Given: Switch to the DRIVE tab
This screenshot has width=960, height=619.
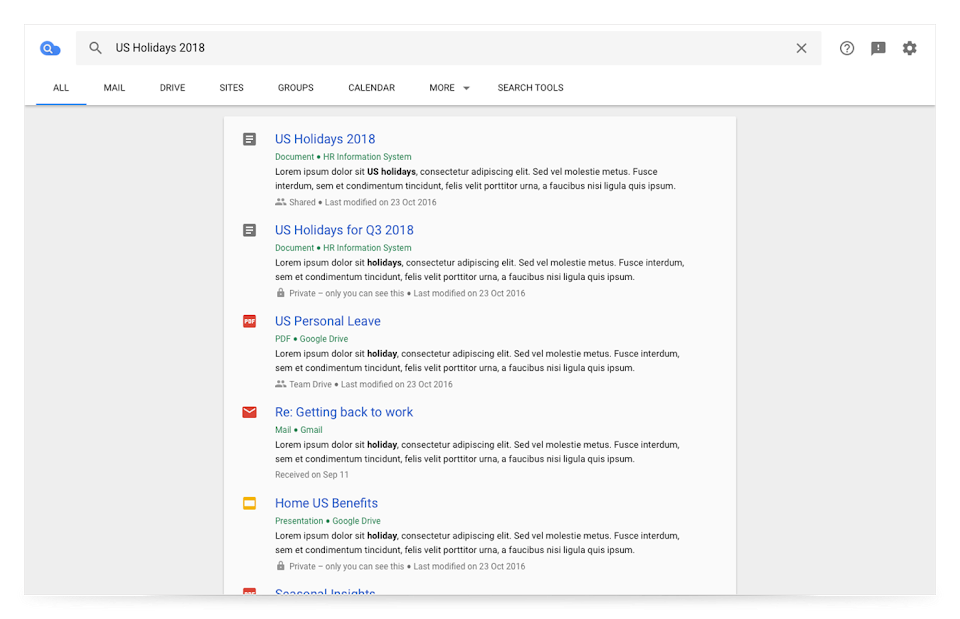Looking at the screenshot, I should [172, 88].
